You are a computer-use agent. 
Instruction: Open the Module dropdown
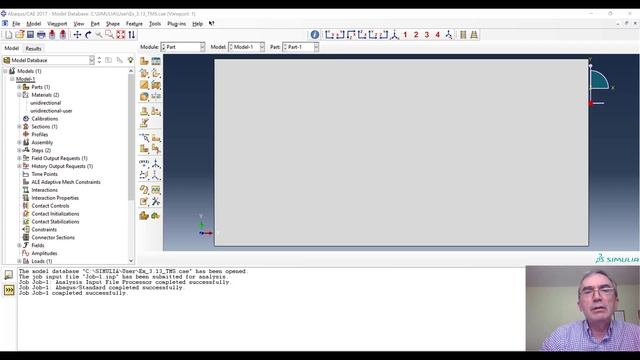(x=183, y=47)
